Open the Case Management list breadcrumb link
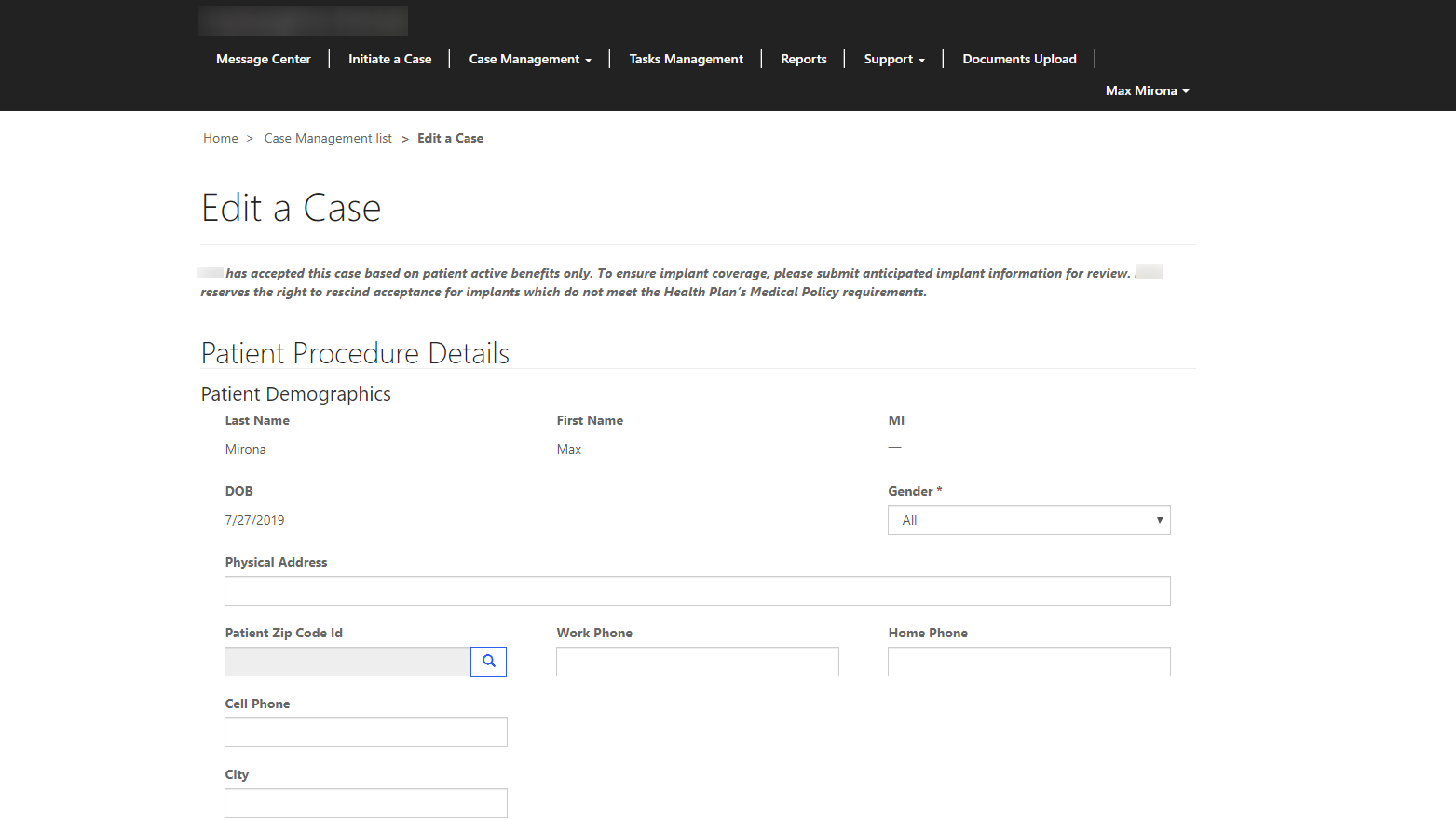 pyautogui.click(x=327, y=138)
